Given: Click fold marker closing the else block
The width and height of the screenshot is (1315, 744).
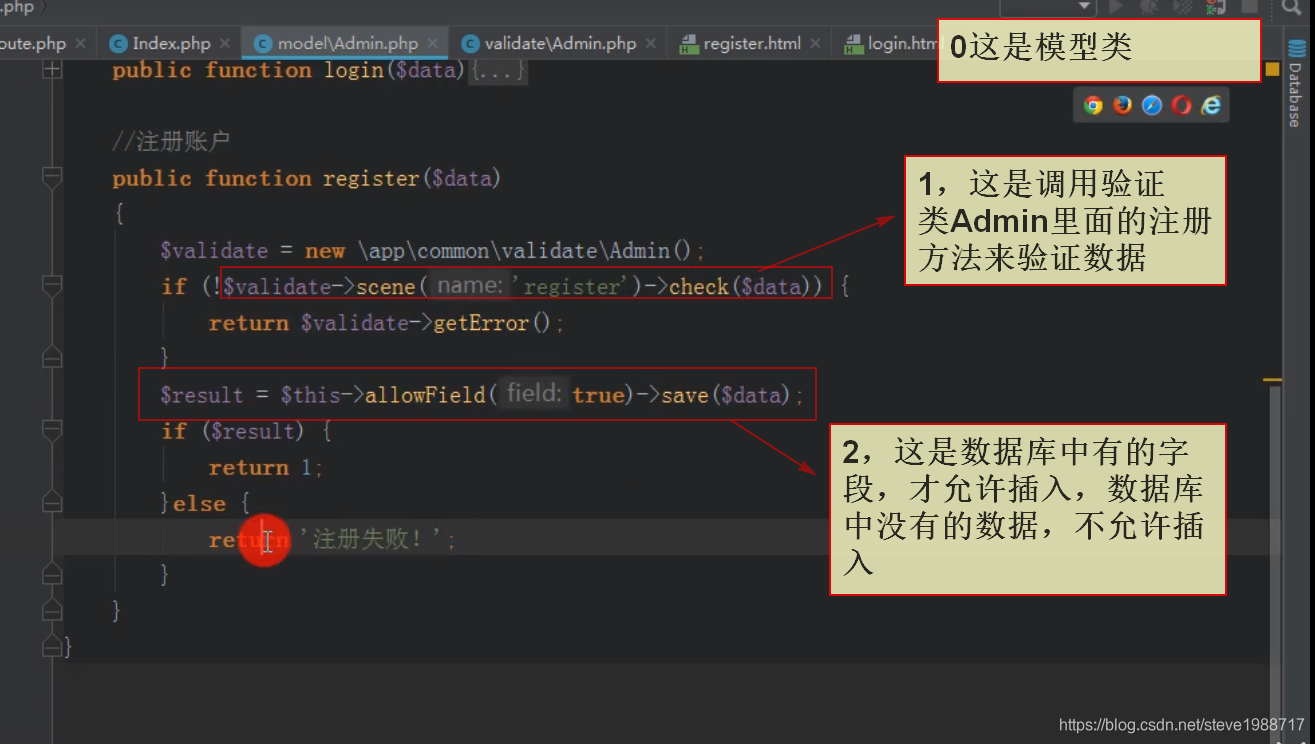Looking at the screenshot, I should pos(52,574).
